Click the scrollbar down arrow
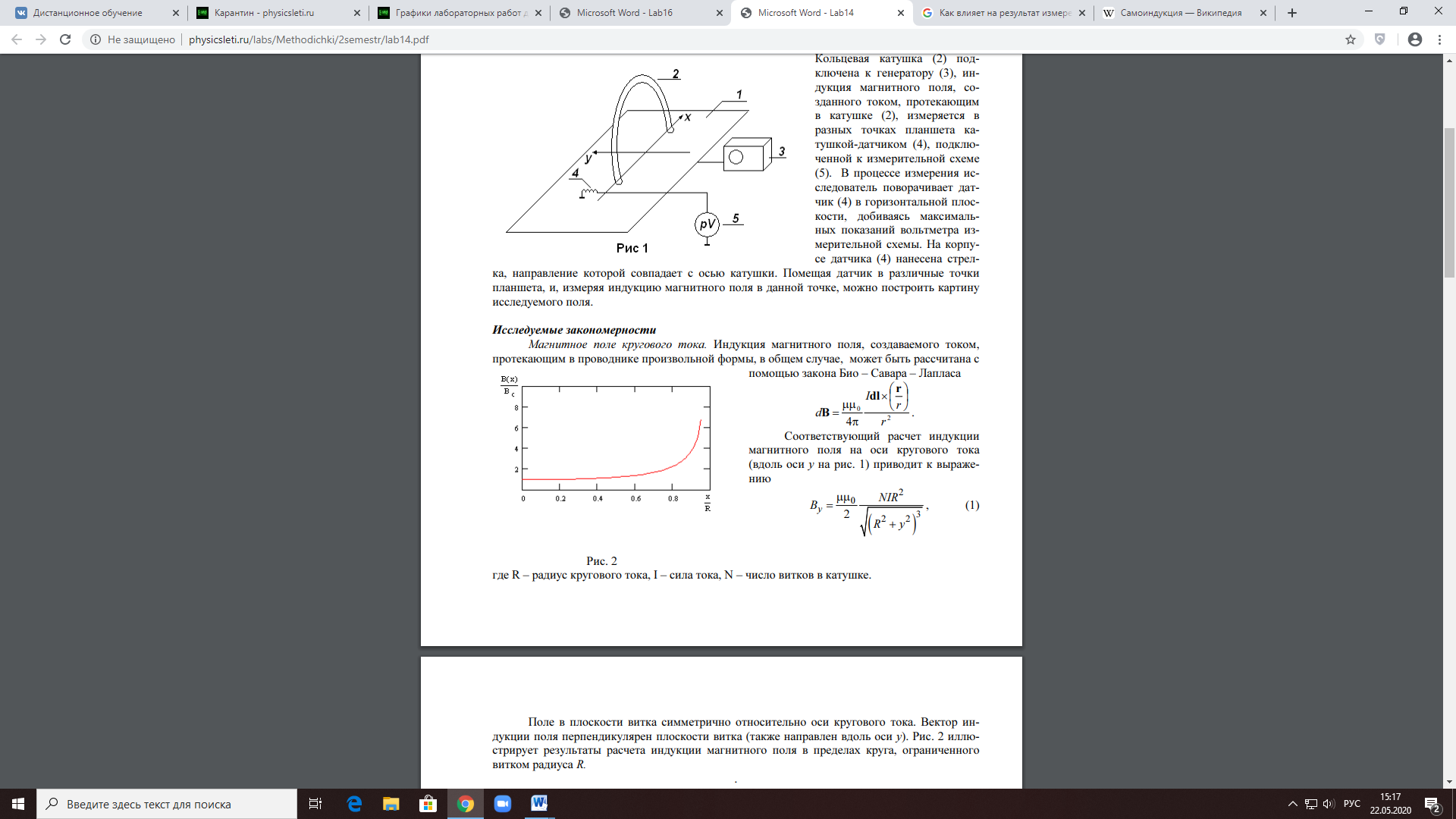 tap(1449, 782)
